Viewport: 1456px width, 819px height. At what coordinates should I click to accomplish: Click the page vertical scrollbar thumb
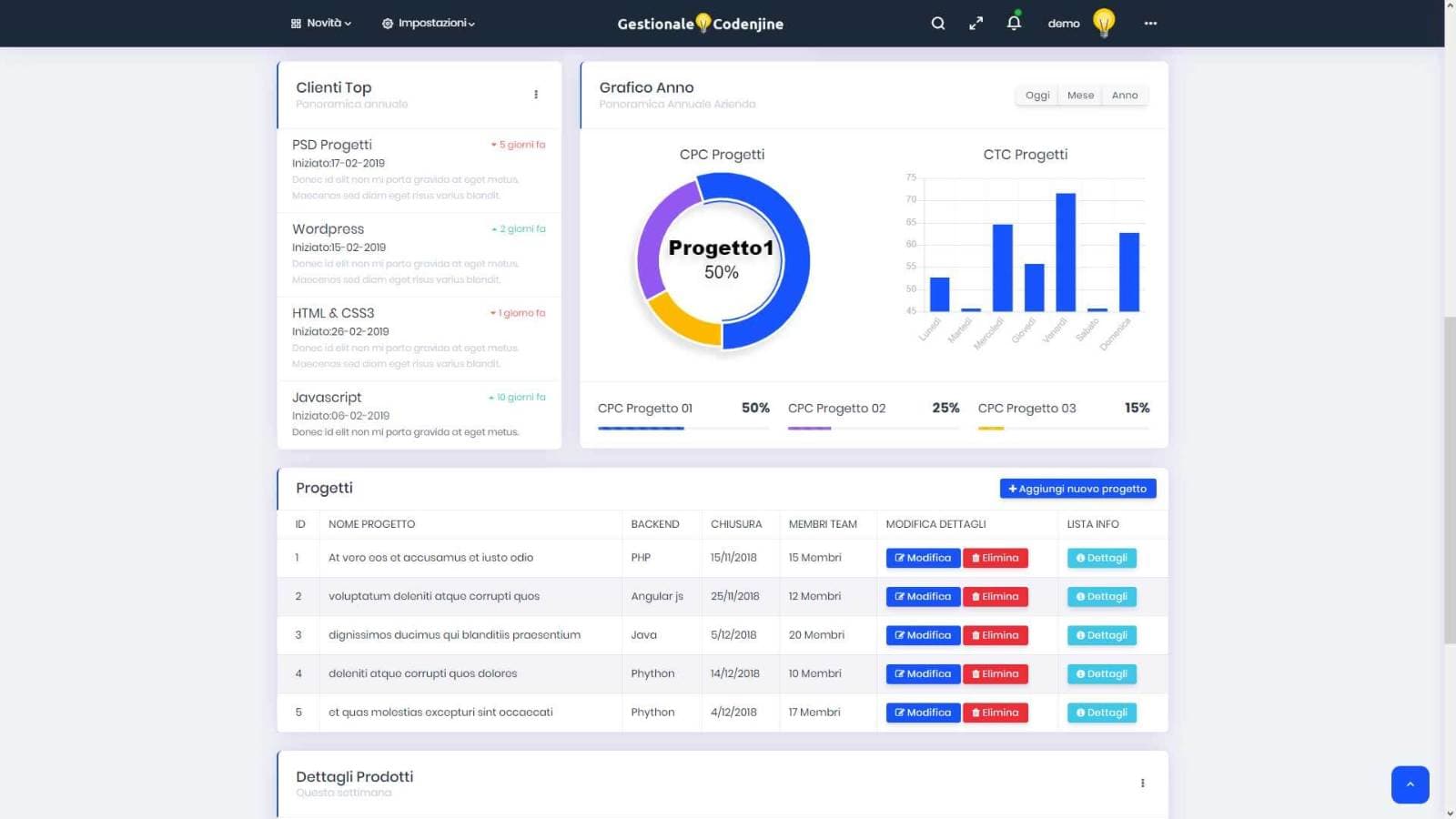pyautogui.click(x=1450, y=480)
